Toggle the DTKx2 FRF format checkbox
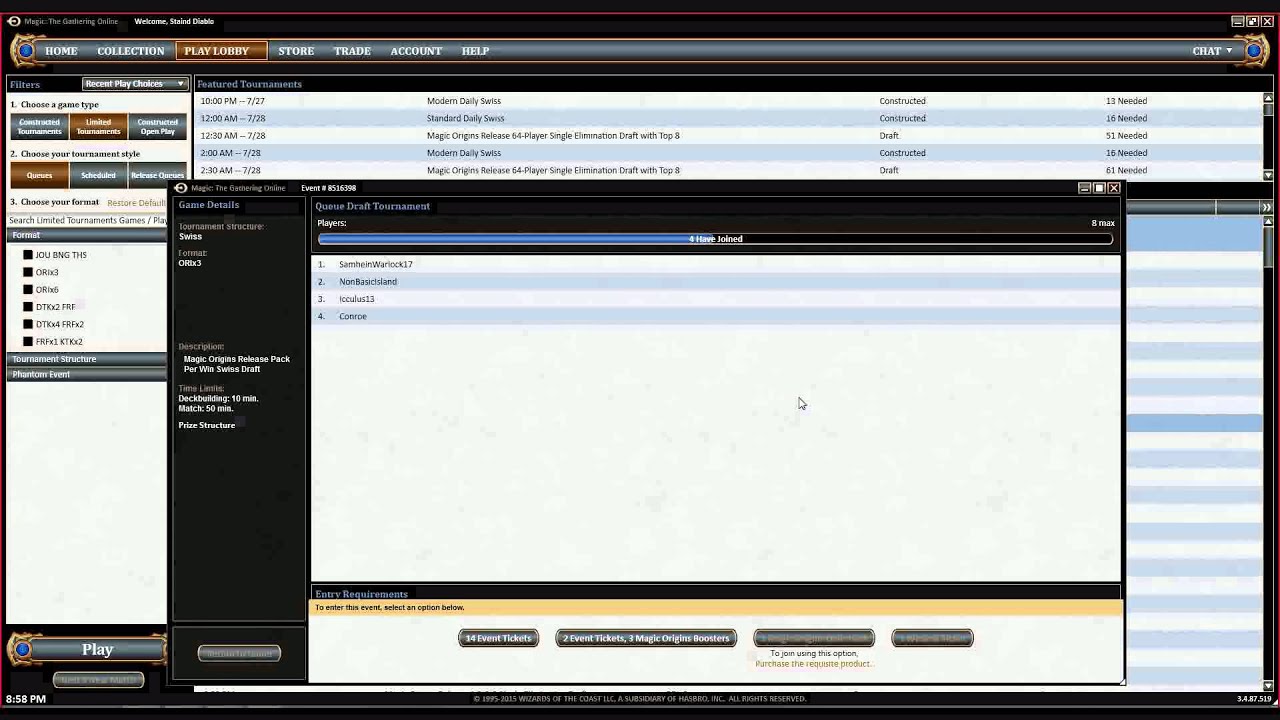Viewport: 1280px width, 720px height. 28,307
